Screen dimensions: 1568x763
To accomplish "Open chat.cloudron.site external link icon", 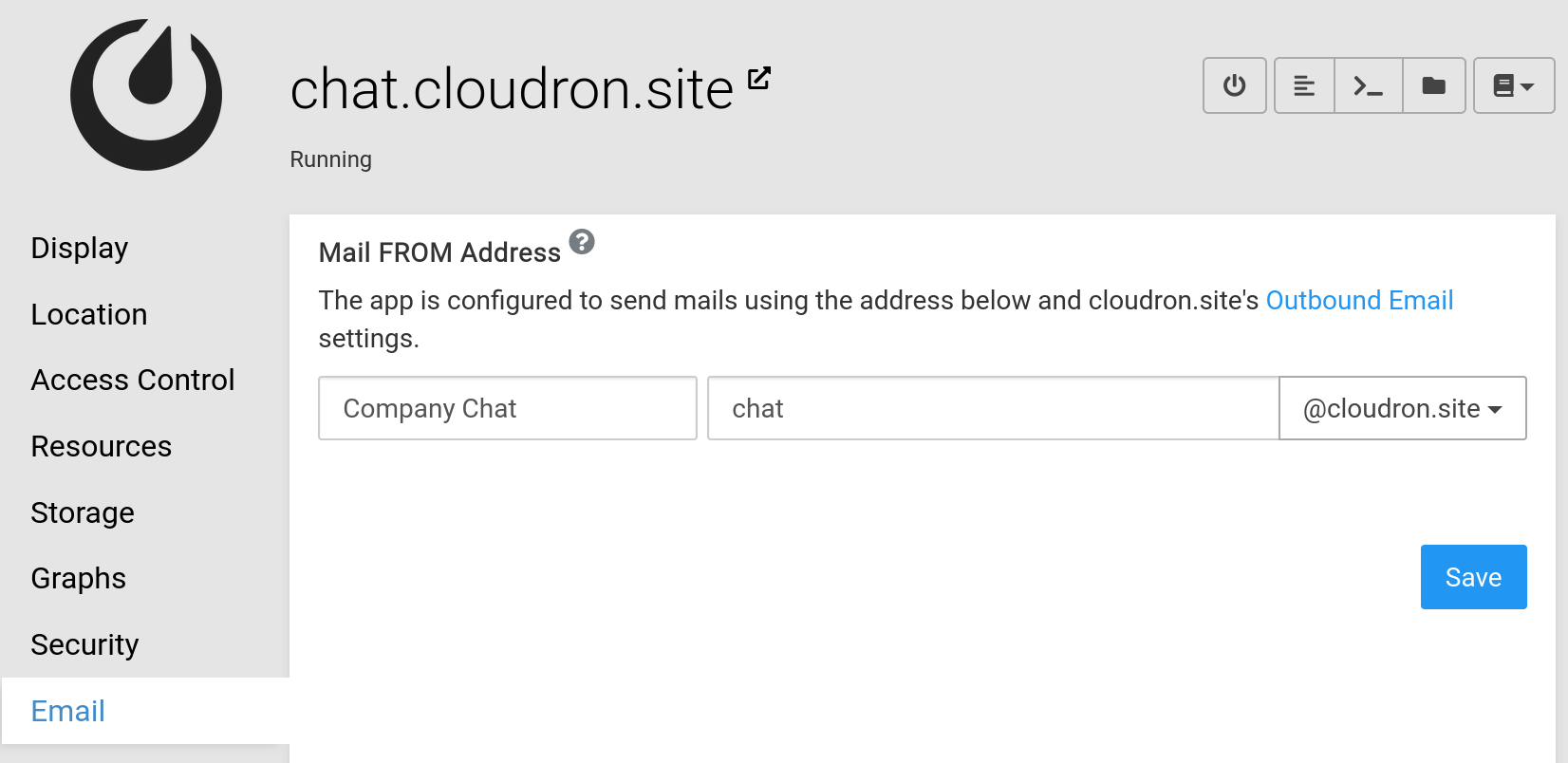I will [759, 78].
